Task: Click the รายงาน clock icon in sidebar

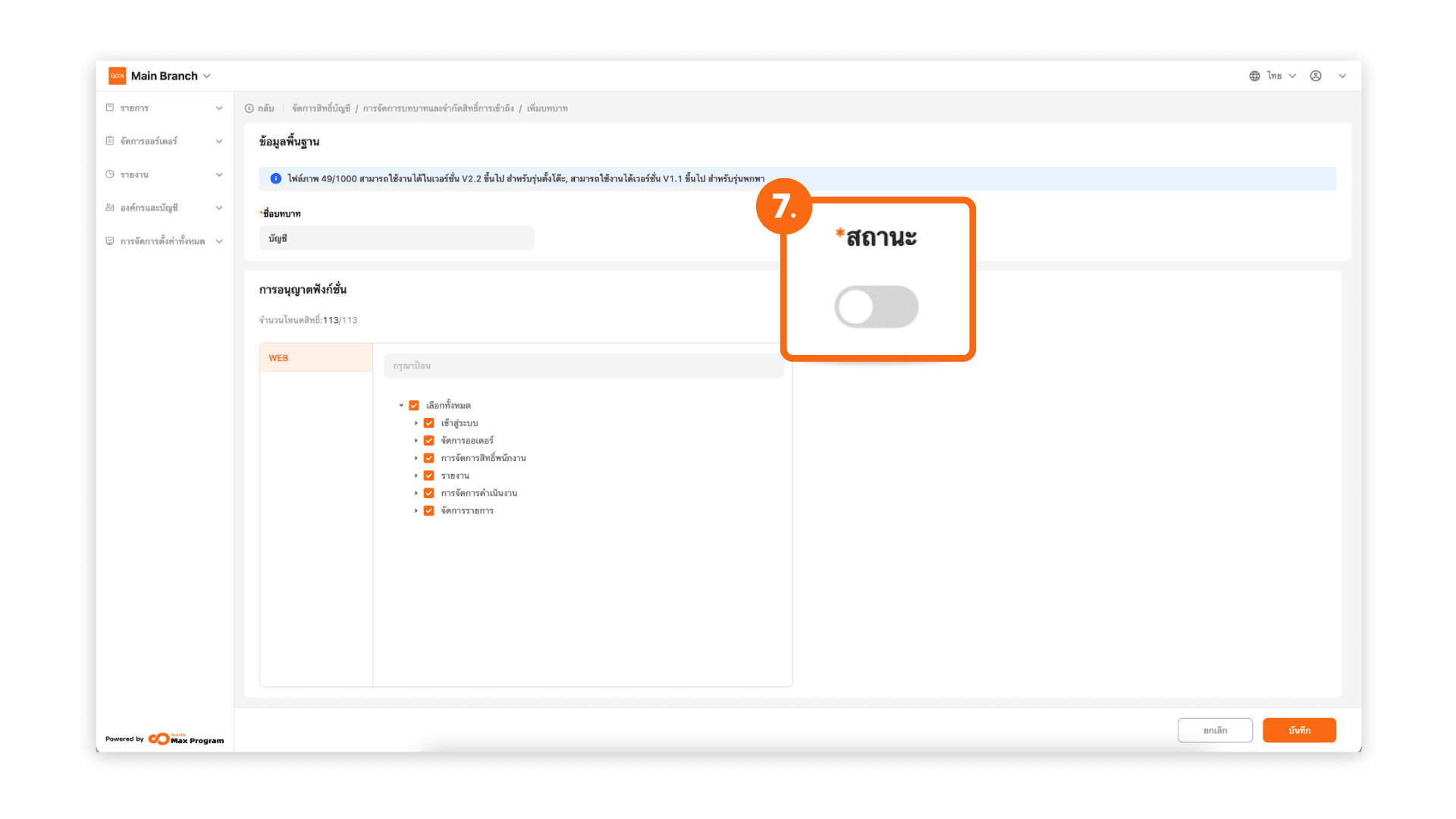Action: point(110,174)
